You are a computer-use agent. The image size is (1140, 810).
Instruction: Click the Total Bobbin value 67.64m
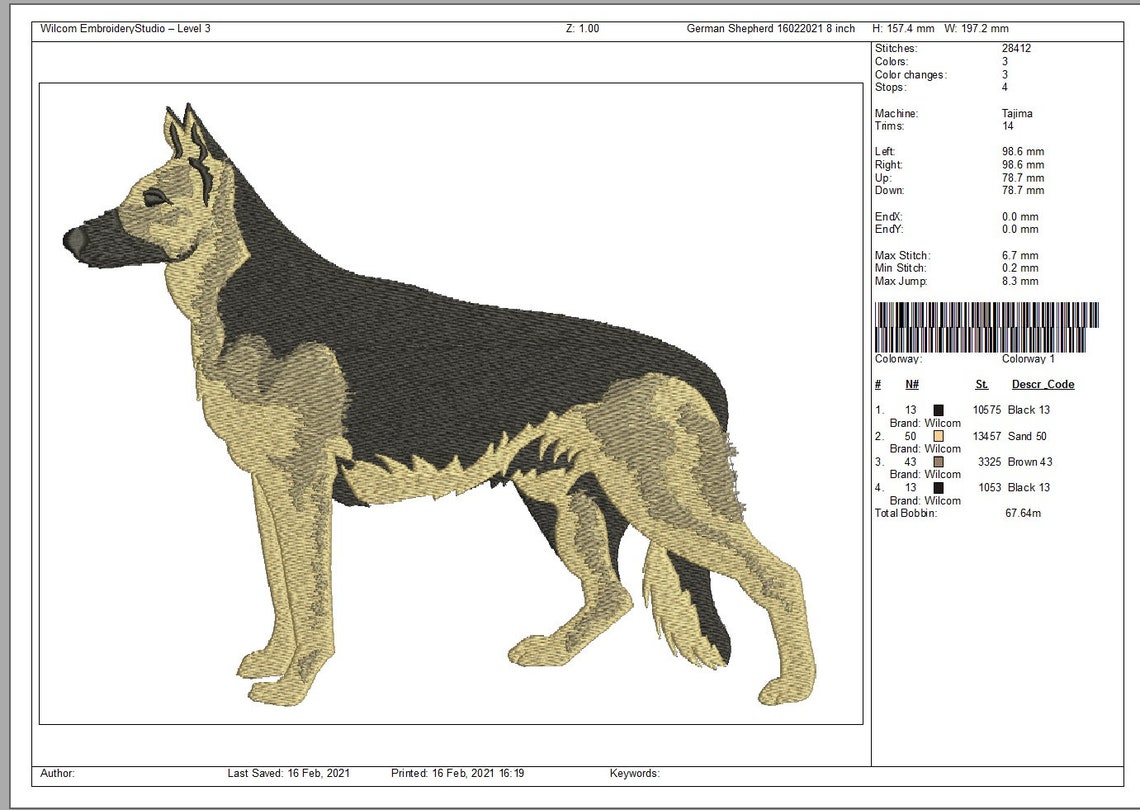(1021, 513)
